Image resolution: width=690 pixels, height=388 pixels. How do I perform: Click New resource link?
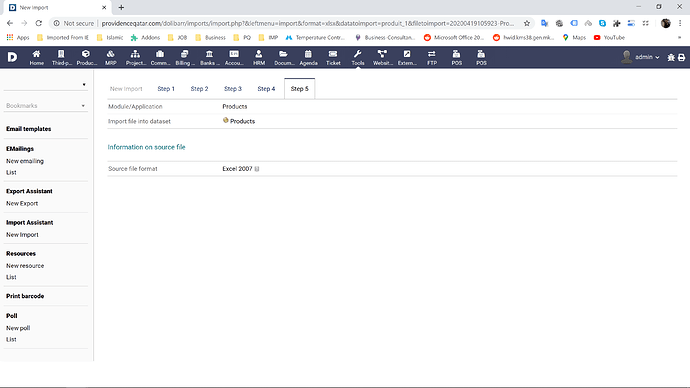pos(25,266)
